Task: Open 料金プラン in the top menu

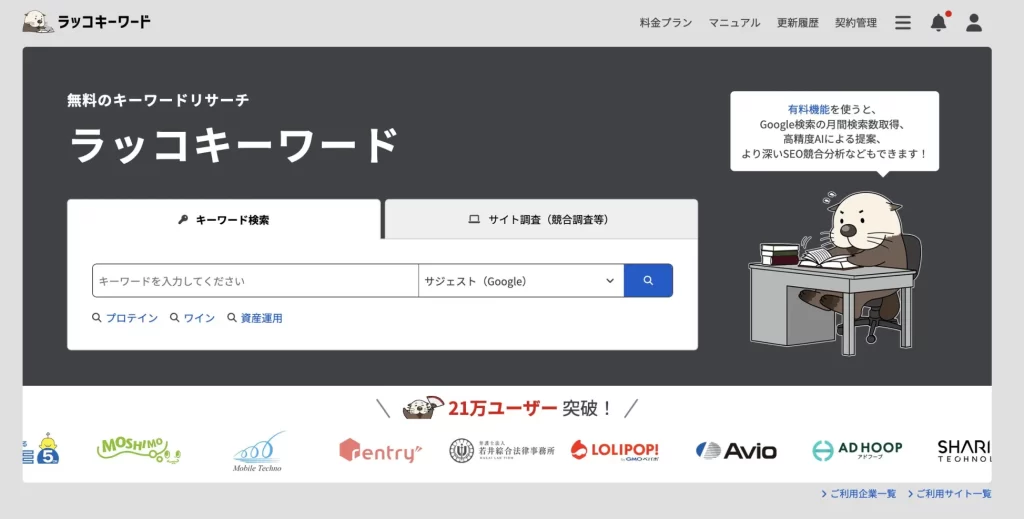Action: click(x=666, y=22)
